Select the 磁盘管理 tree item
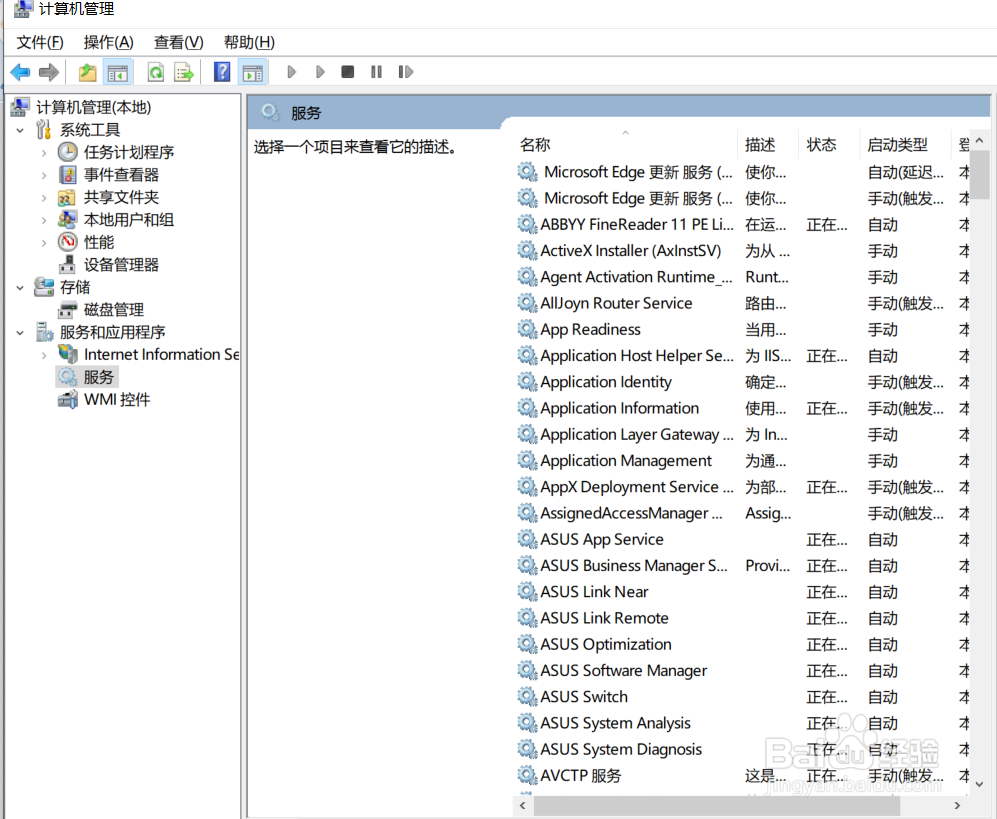 pos(112,309)
